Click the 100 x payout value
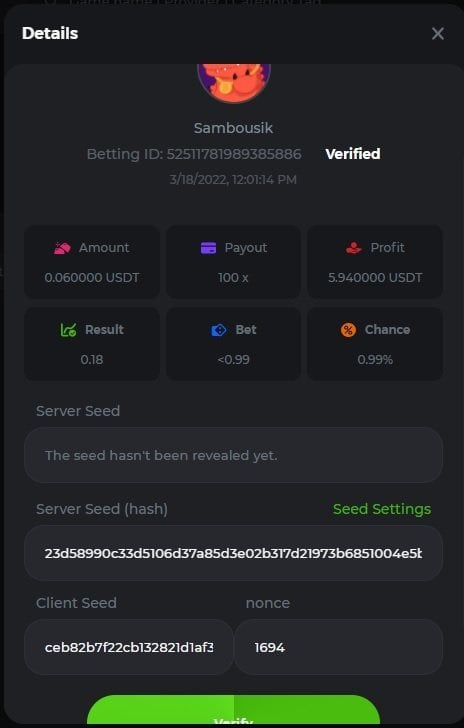Image resolution: width=464 pixels, height=728 pixels. (x=233, y=278)
